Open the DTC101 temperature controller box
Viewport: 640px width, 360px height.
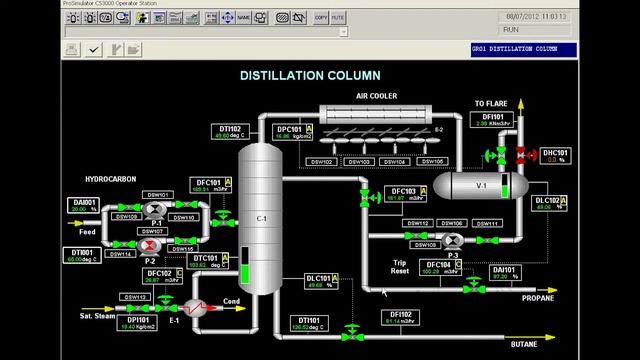[208, 261]
